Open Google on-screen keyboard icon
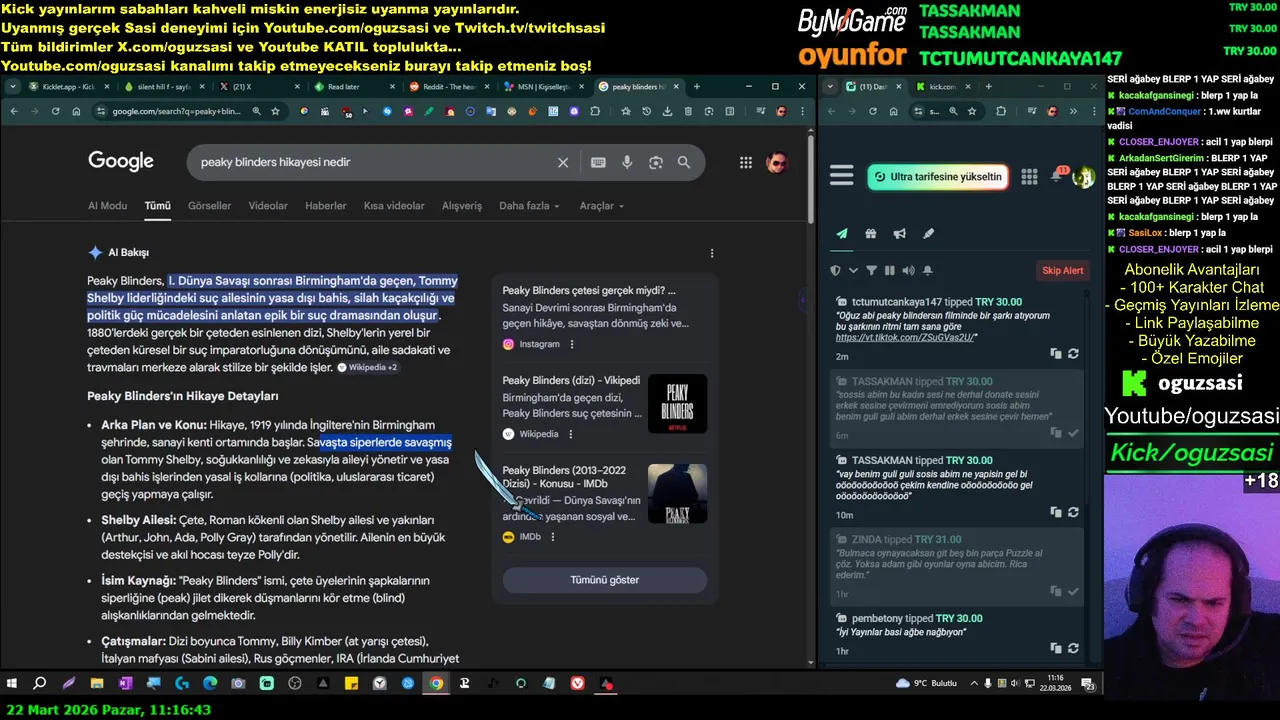This screenshot has height=720, width=1280. click(598, 162)
